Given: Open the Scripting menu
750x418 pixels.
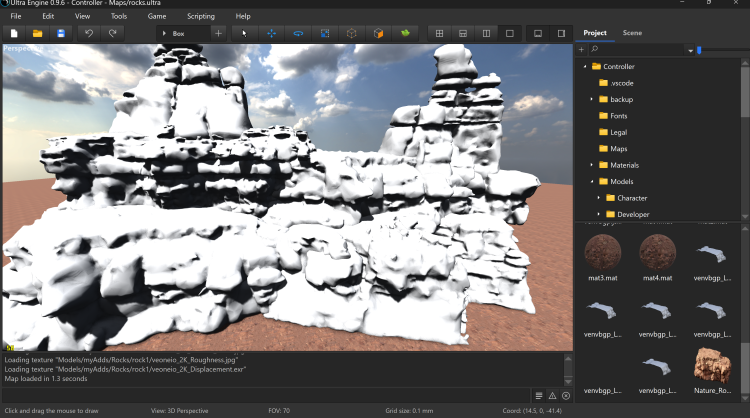Looking at the screenshot, I should coord(200,16).
